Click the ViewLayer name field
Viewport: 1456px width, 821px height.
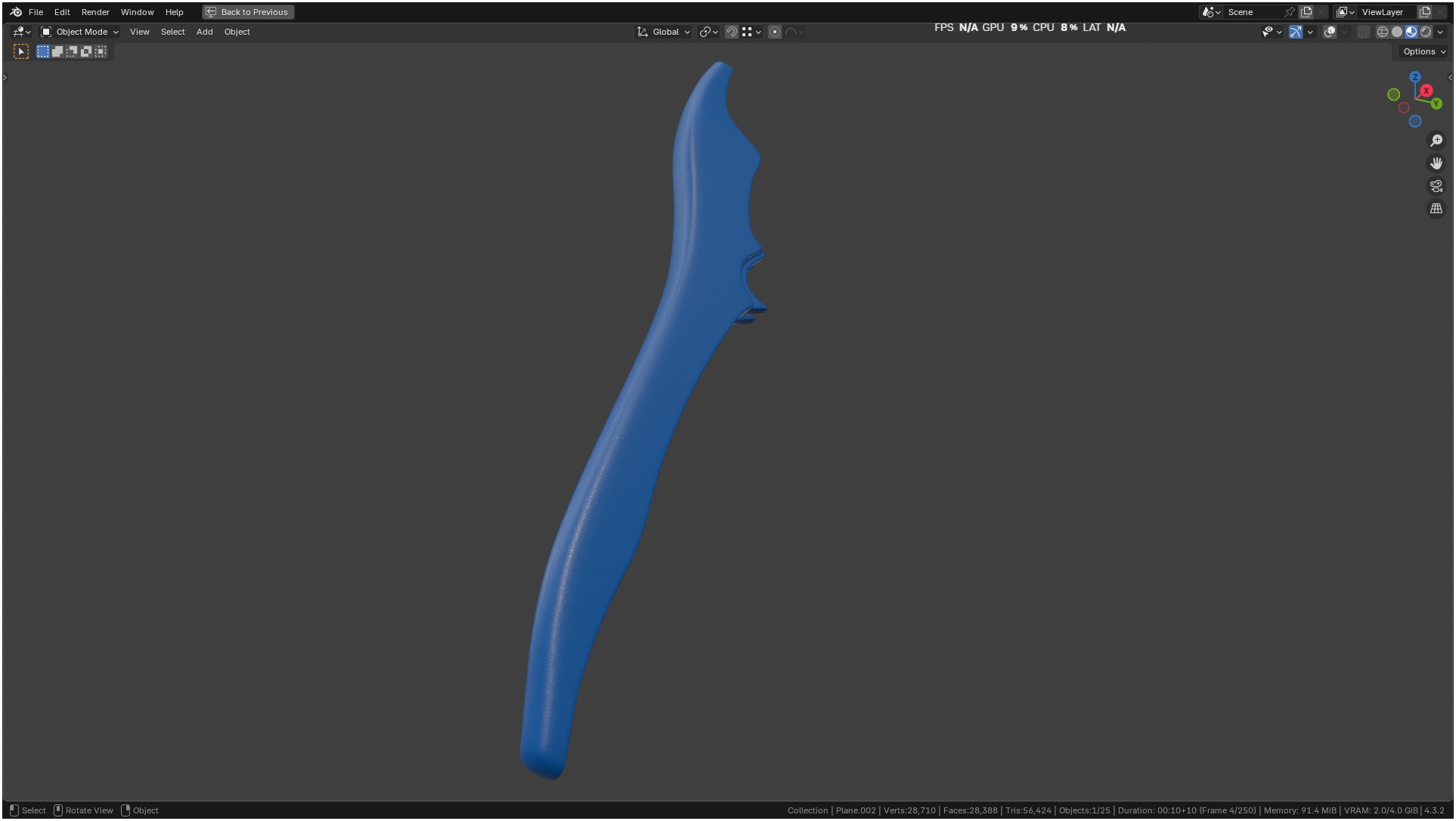click(x=1387, y=12)
